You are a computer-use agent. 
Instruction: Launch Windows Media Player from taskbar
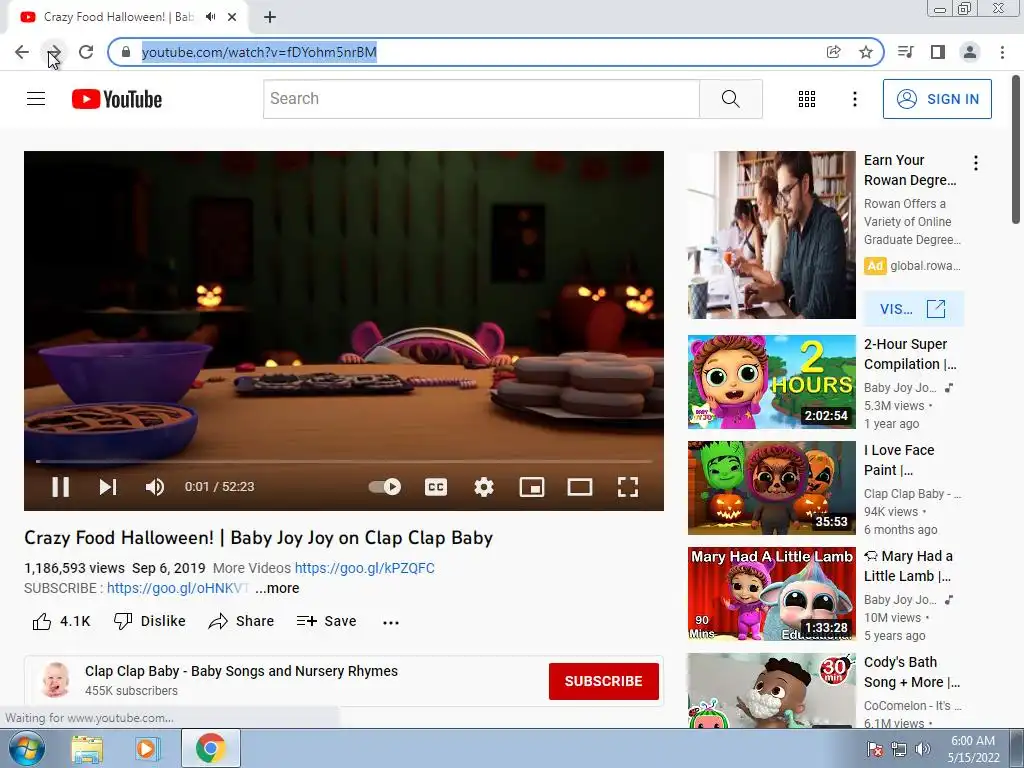(148, 748)
